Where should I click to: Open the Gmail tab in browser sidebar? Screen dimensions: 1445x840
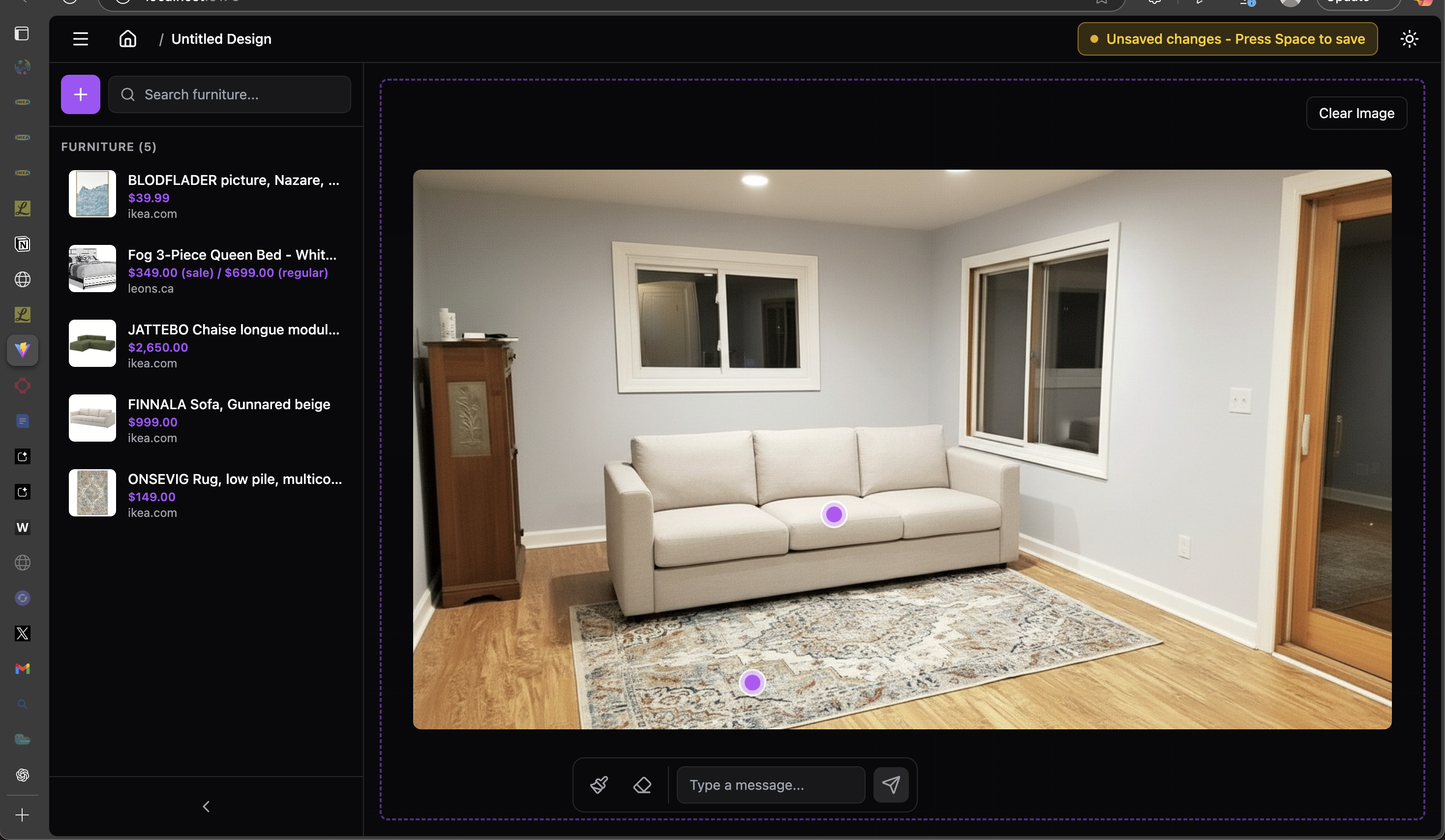pos(22,668)
